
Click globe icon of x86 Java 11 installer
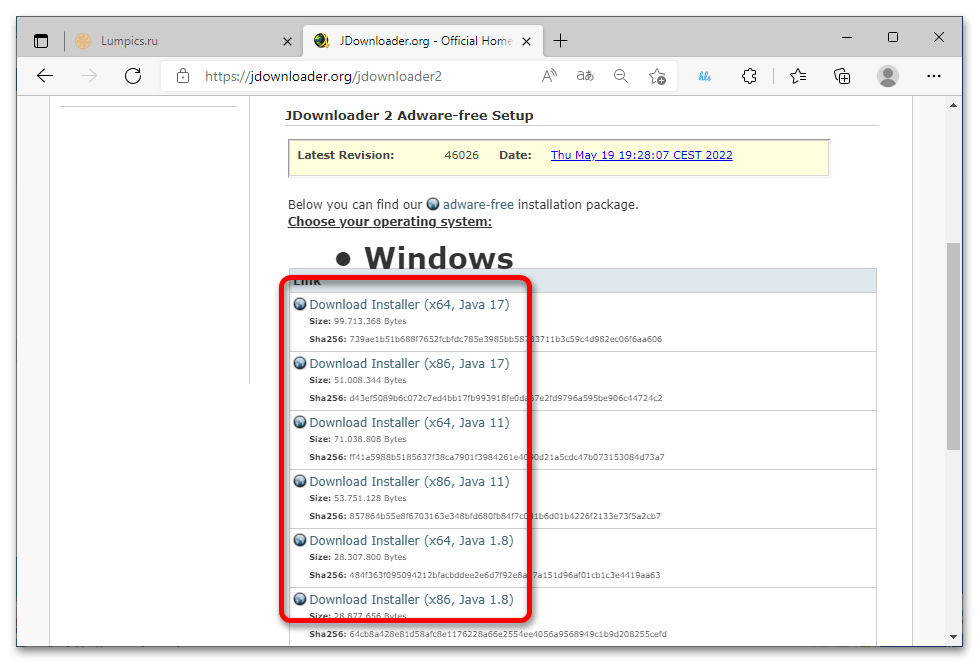(300, 481)
